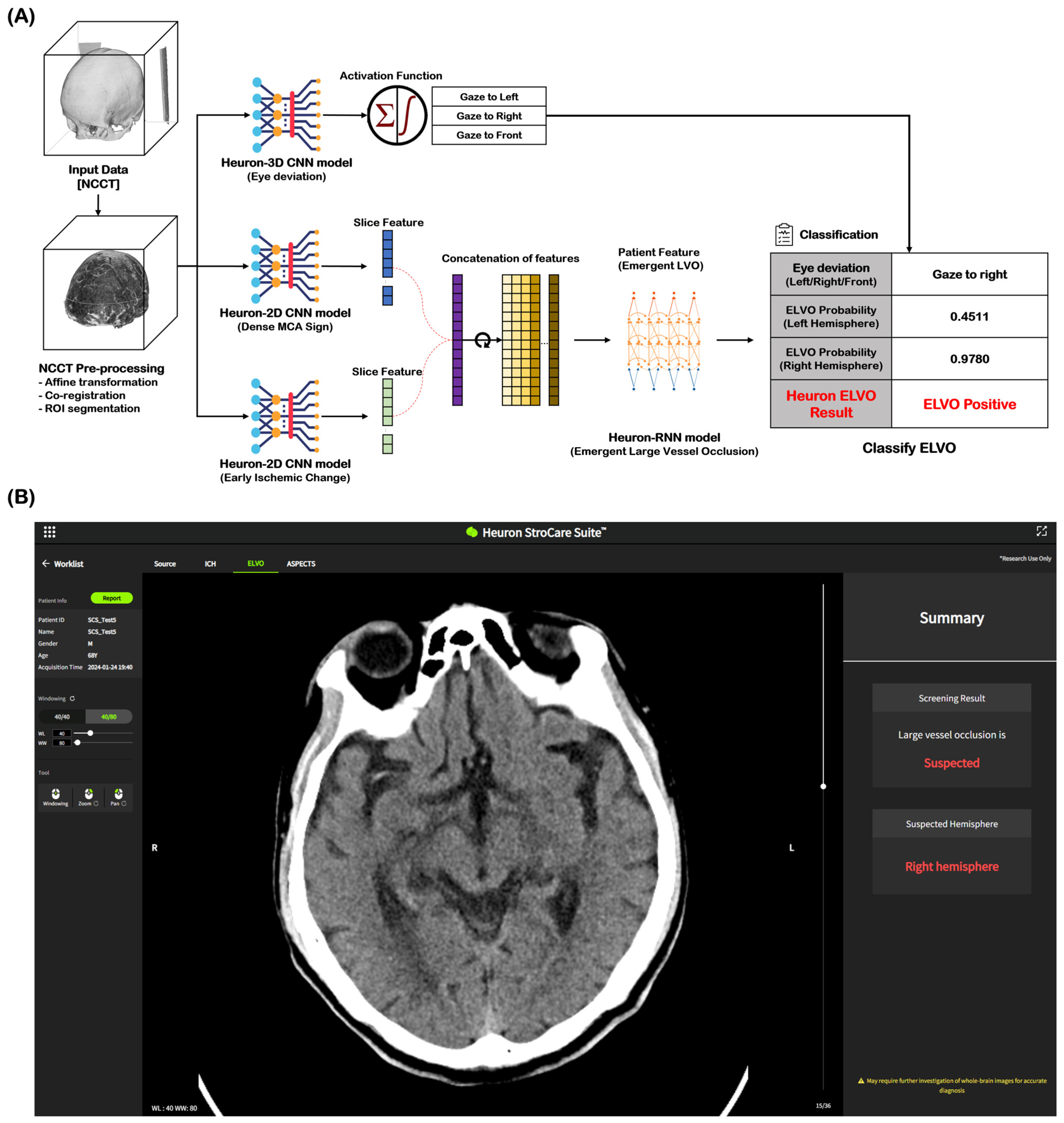Click the fullscreen expand icon
The height and width of the screenshot is (1123, 1064).
[1041, 531]
